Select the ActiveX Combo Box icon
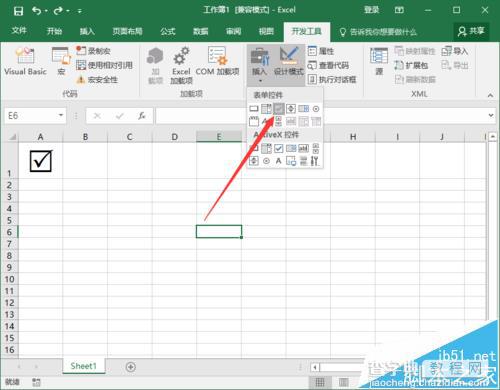The image size is (500, 390). point(266,148)
